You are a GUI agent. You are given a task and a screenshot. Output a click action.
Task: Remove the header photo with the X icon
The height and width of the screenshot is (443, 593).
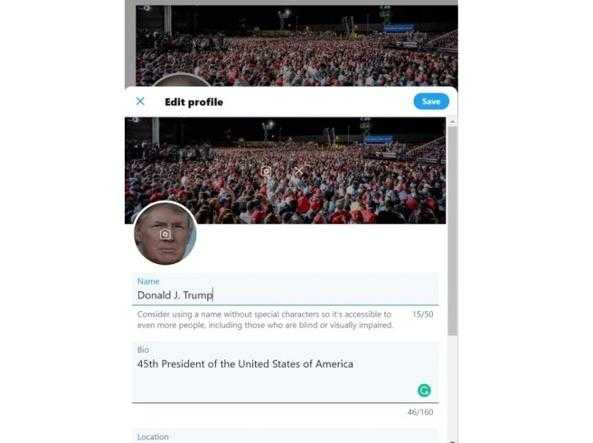point(299,171)
